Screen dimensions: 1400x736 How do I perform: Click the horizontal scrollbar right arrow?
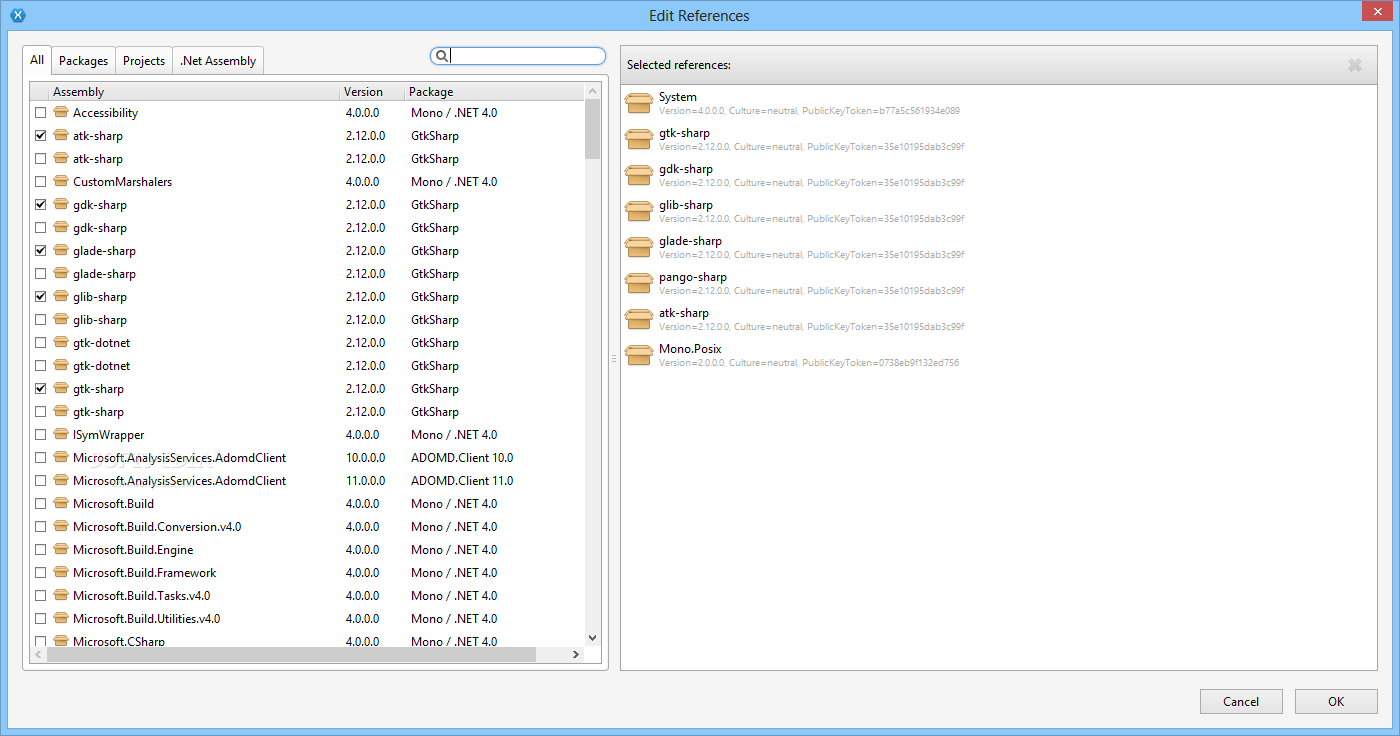click(576, 654)
